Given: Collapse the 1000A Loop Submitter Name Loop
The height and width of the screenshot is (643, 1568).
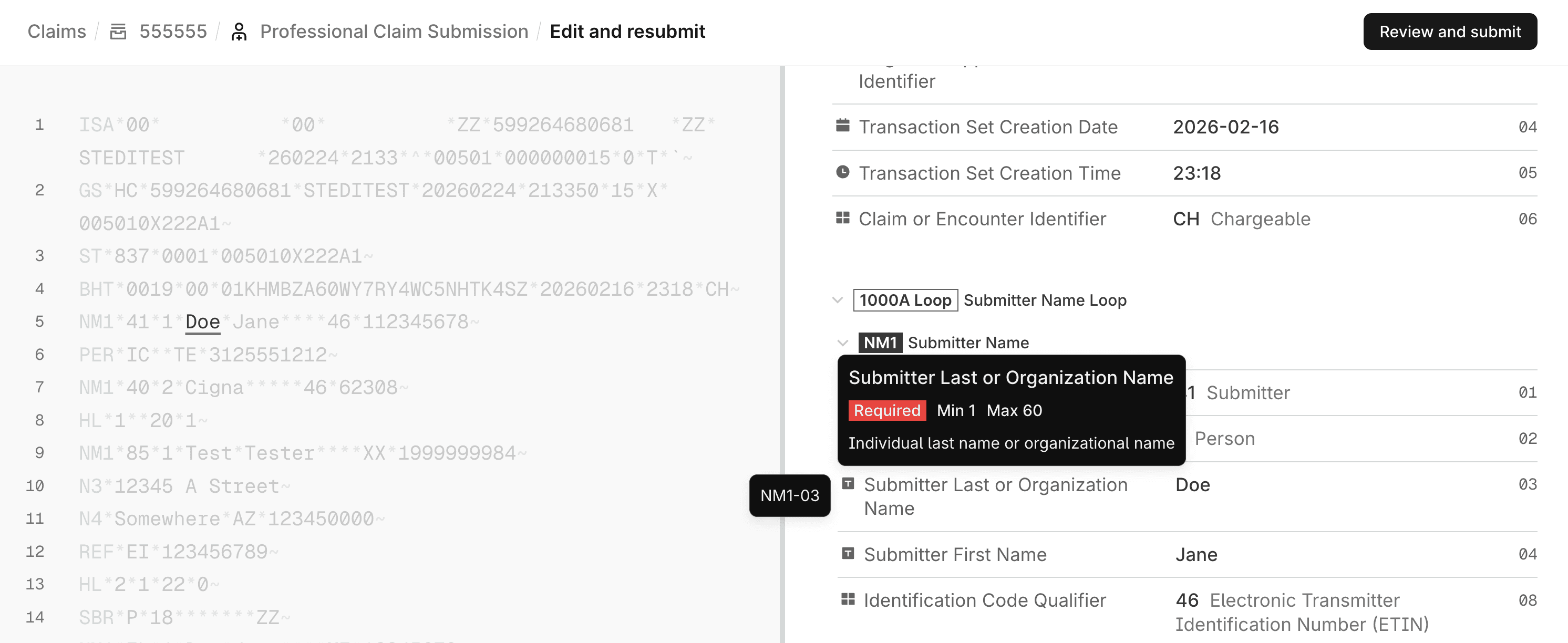Looking at the screenshot, I should (838, 300).
